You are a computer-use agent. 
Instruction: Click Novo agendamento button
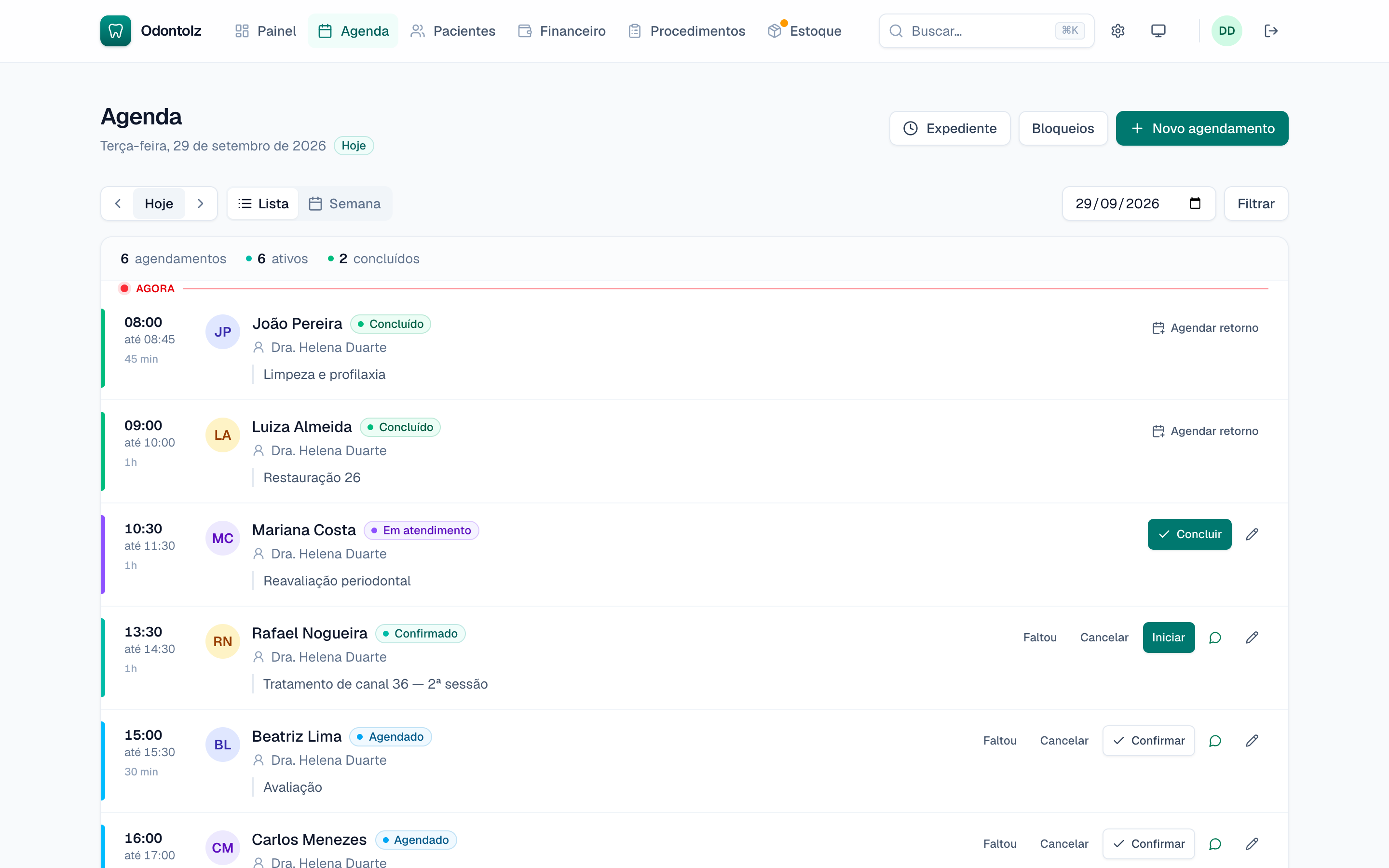pos(1202,129)
